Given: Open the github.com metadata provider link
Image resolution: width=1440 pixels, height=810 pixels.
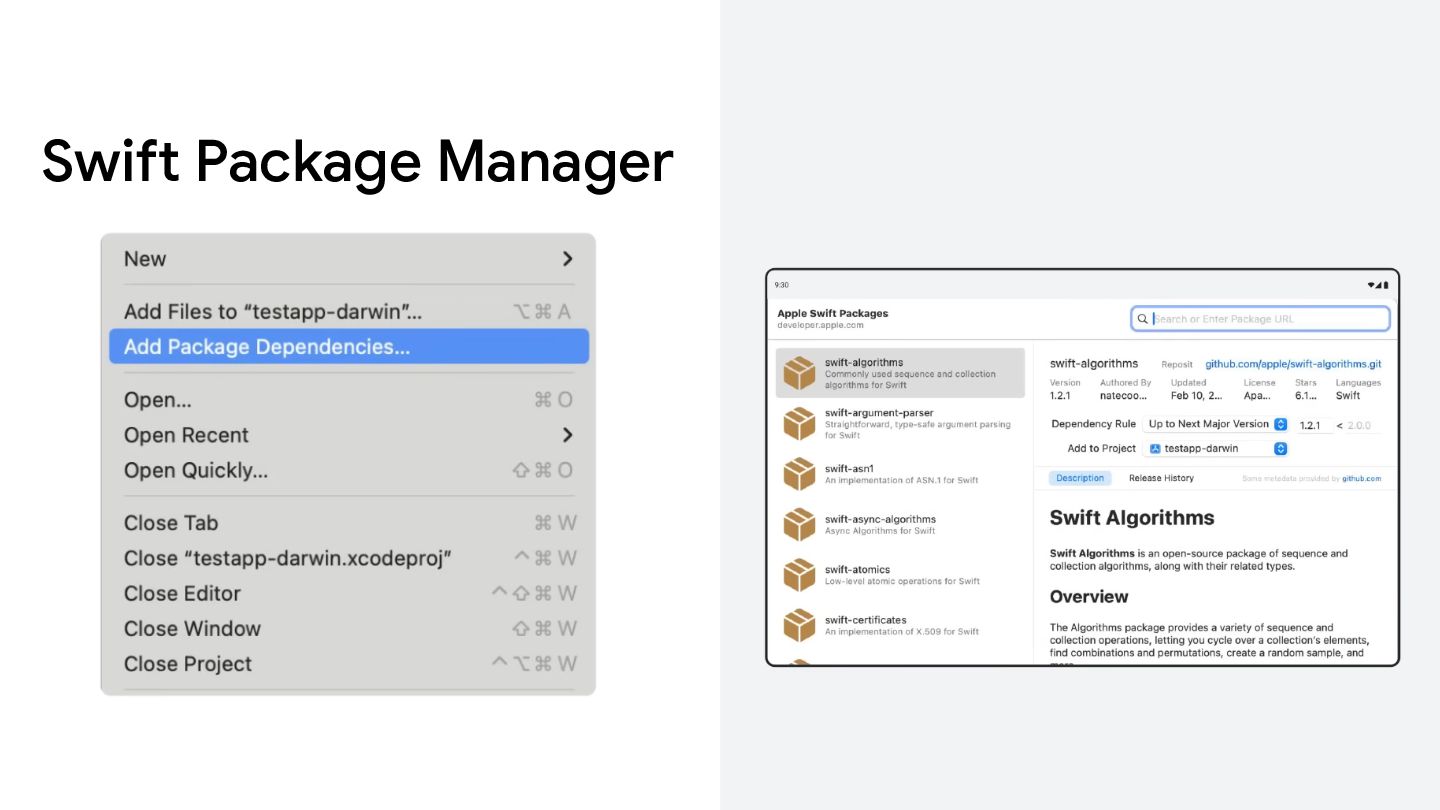Looking at the screenshot, I should (x=1361, y=479).
